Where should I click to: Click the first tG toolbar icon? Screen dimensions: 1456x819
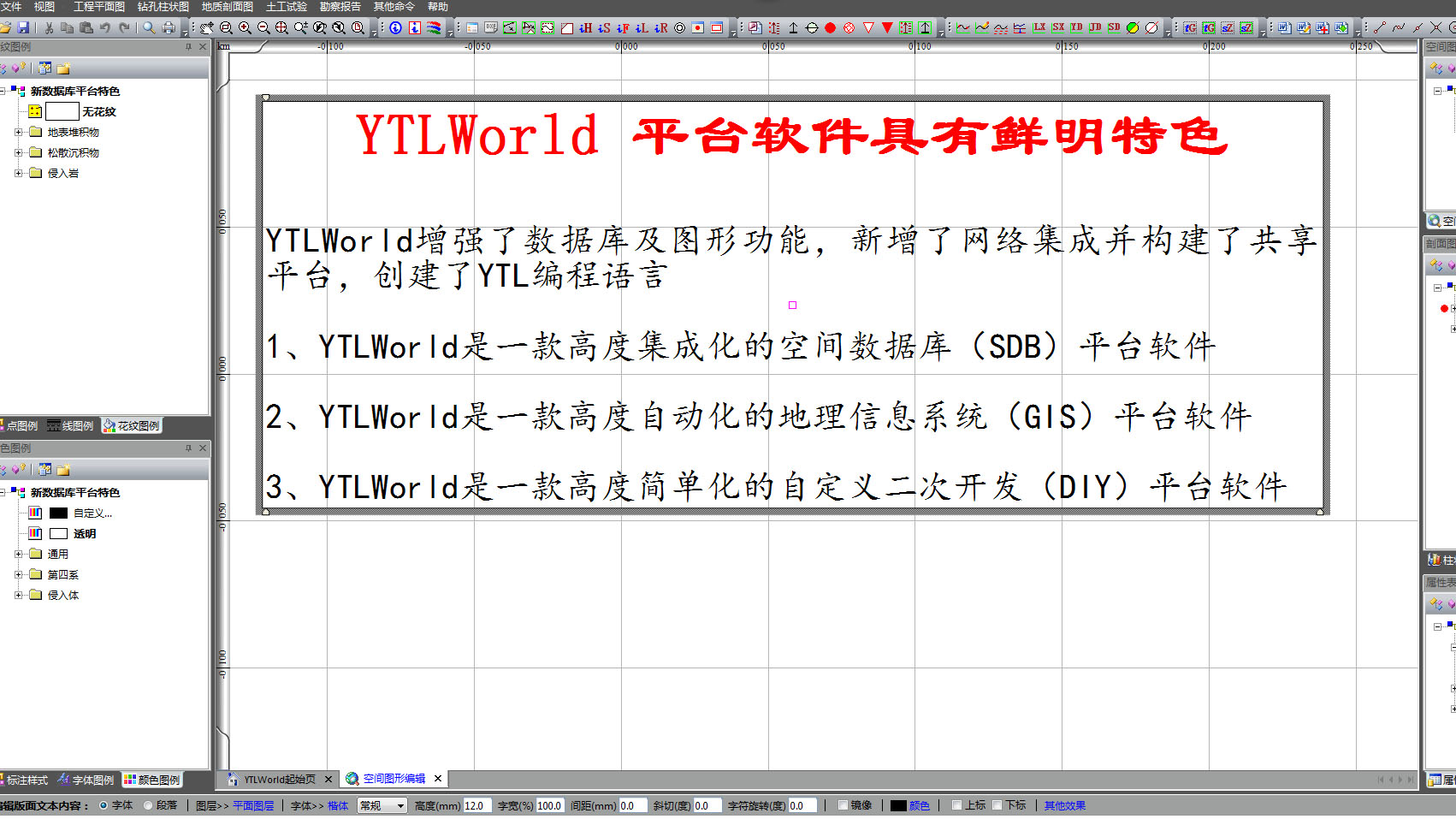pyautogui.click(x=1190, y=28)
